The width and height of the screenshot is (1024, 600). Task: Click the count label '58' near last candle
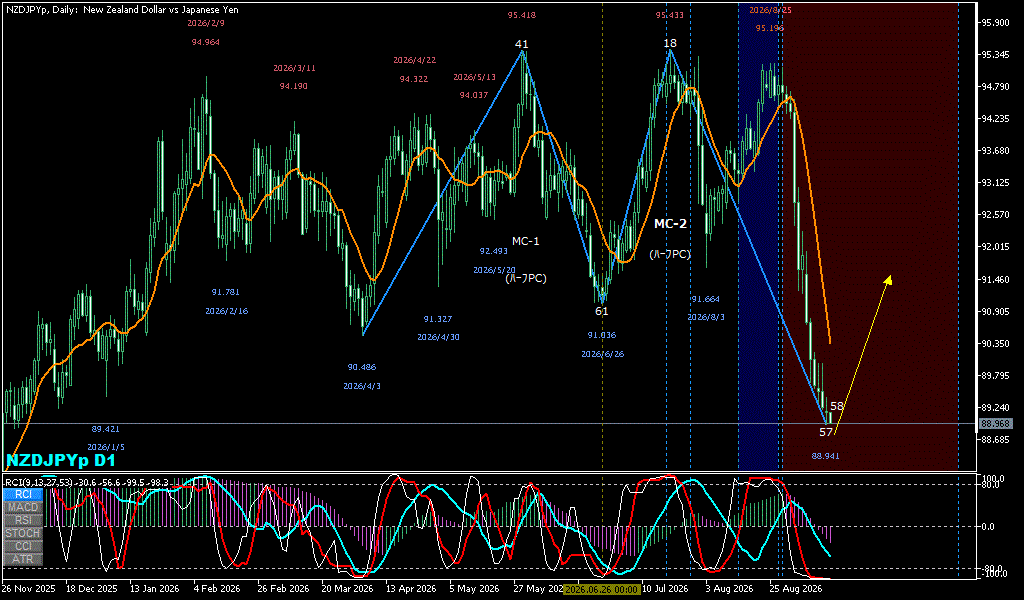click(837, 406)
